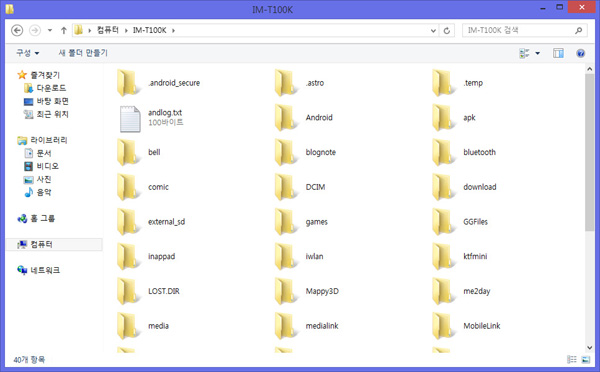Expand the chevron after IM-T100K in path
The image size is (600, 372).
pos(173,31)
